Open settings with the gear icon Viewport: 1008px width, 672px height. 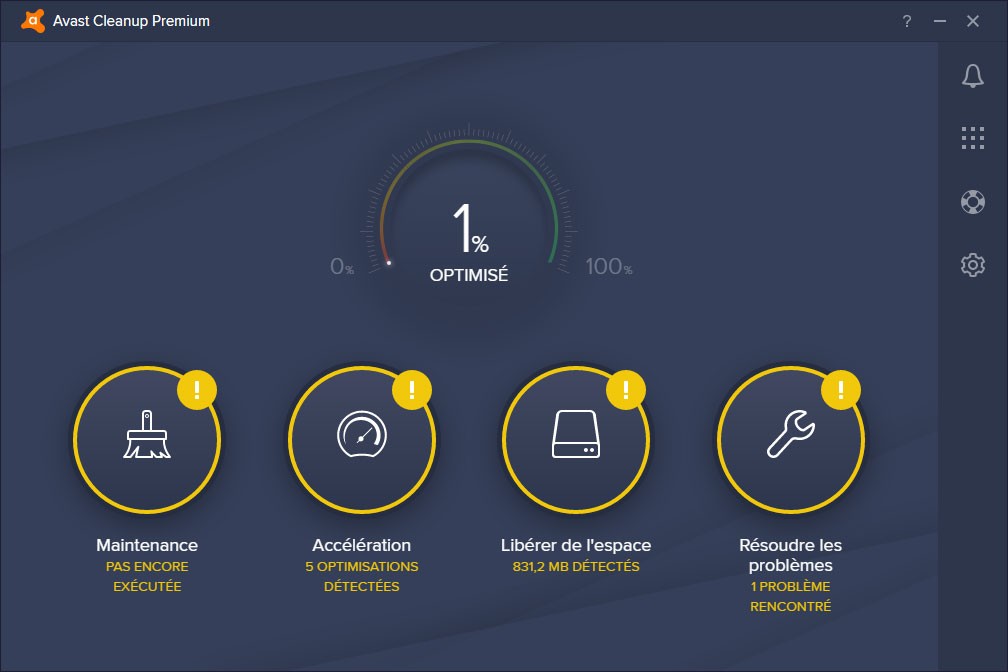pos(972,264)
